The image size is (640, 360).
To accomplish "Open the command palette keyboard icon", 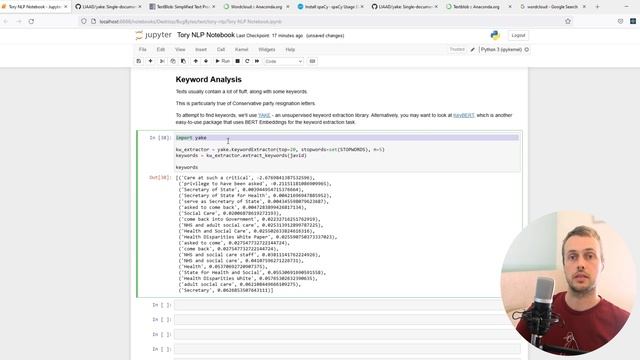I will click(312, 61).
